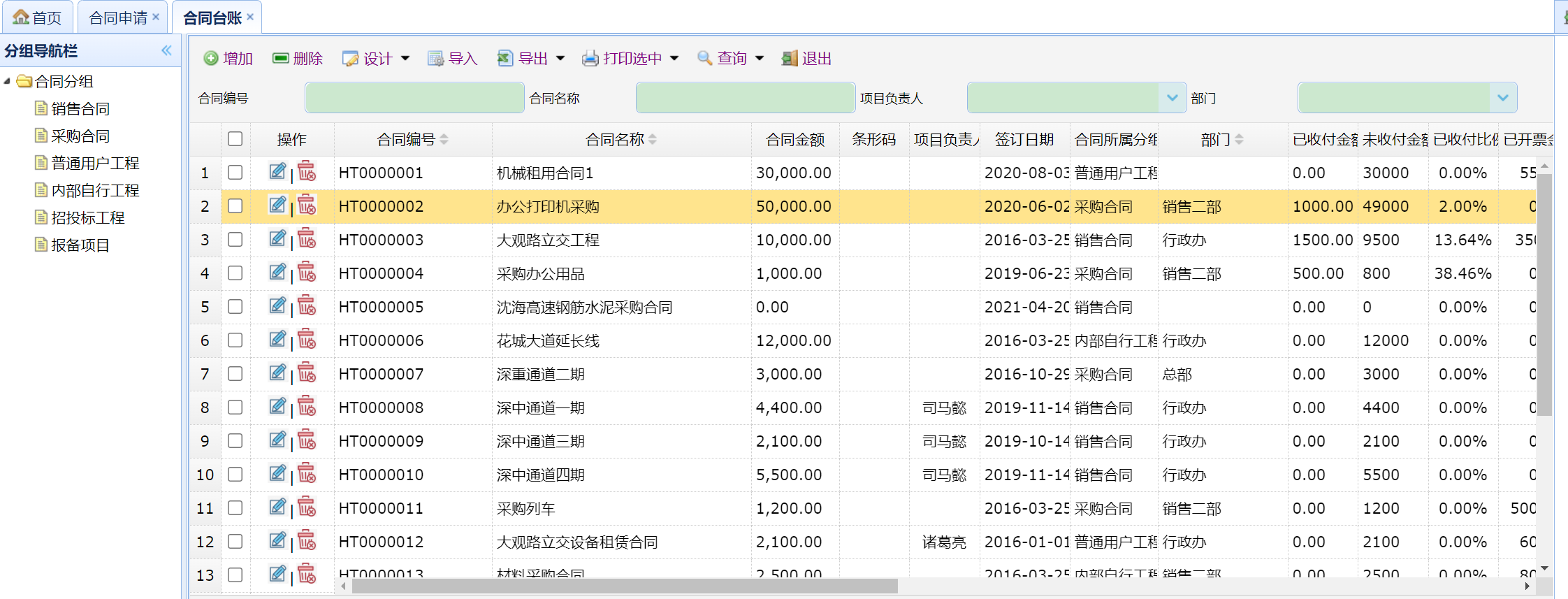Viewport: 1568px width, 599px height.
Task: Click the 首页 home tab
Action: pos(37,17)
